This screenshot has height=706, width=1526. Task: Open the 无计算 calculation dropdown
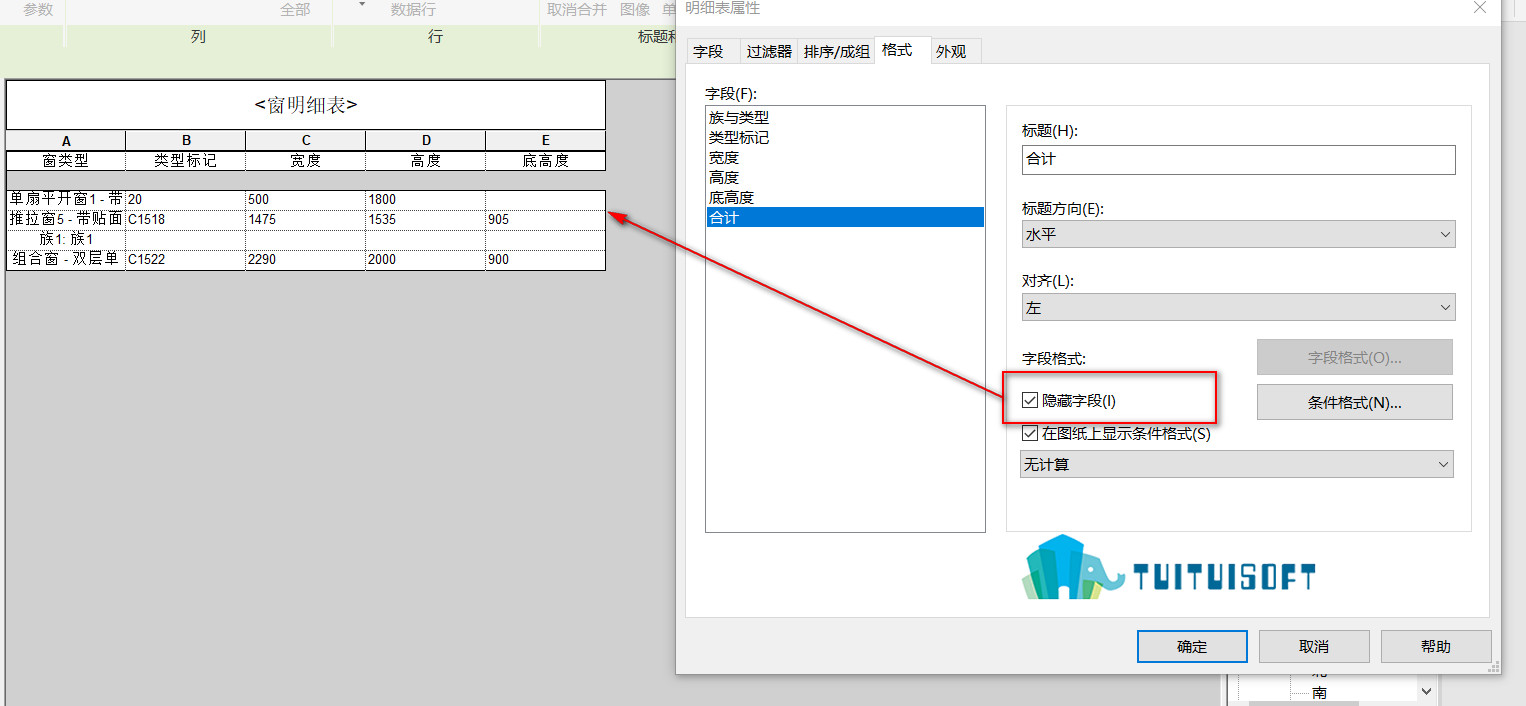[x=1237, y=464]
